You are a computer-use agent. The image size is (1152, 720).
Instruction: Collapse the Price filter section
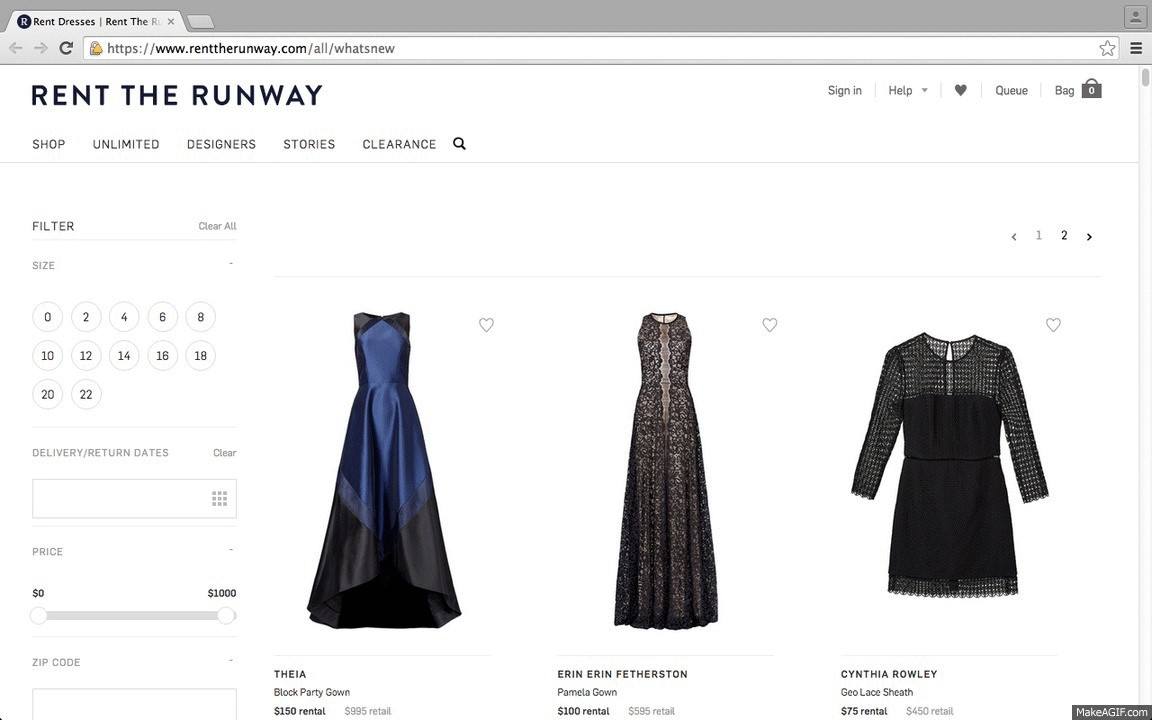pos(231,550)
